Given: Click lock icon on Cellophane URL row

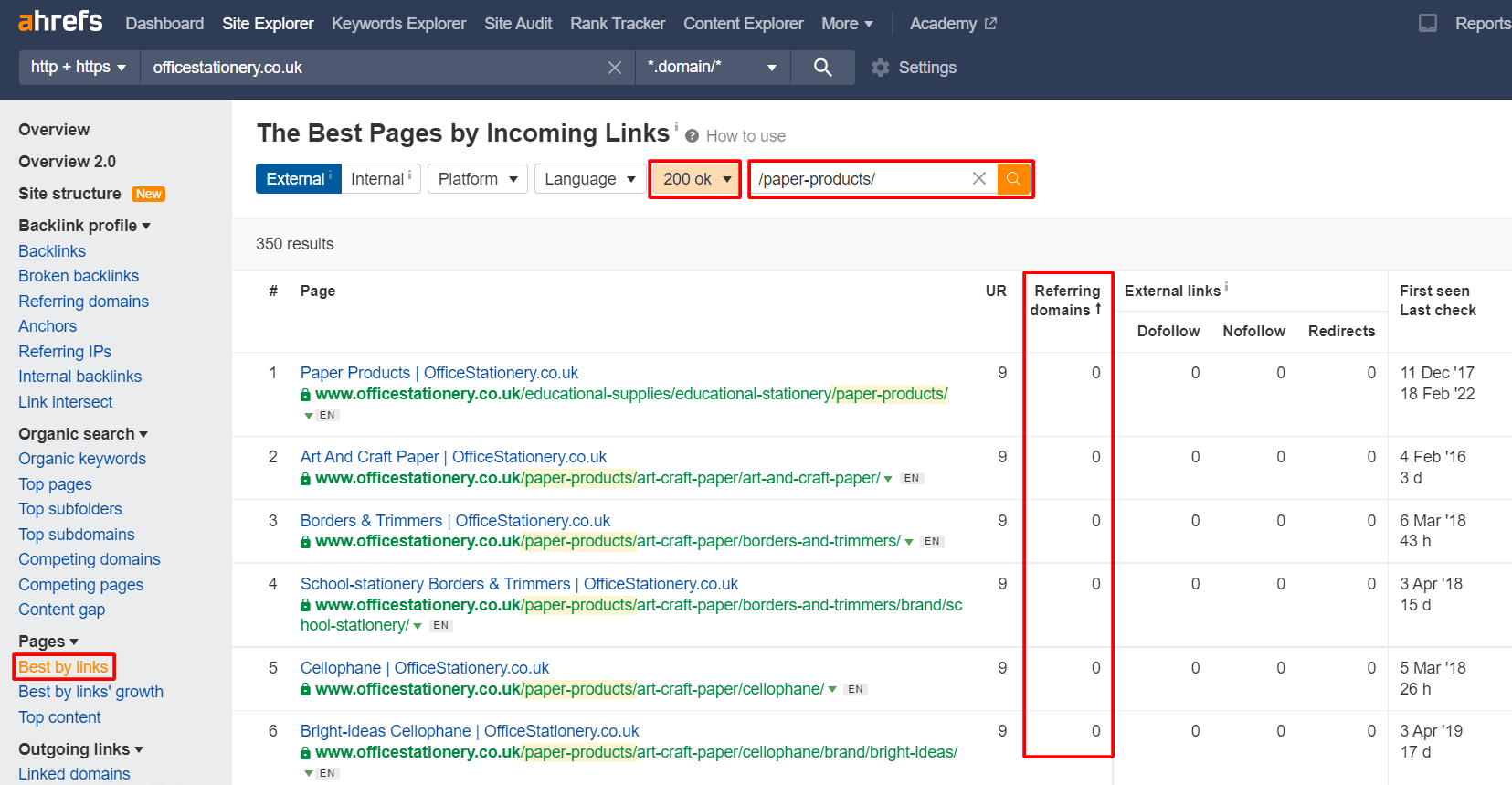Looking at the screenshot, I should click(x=305, y=689).
